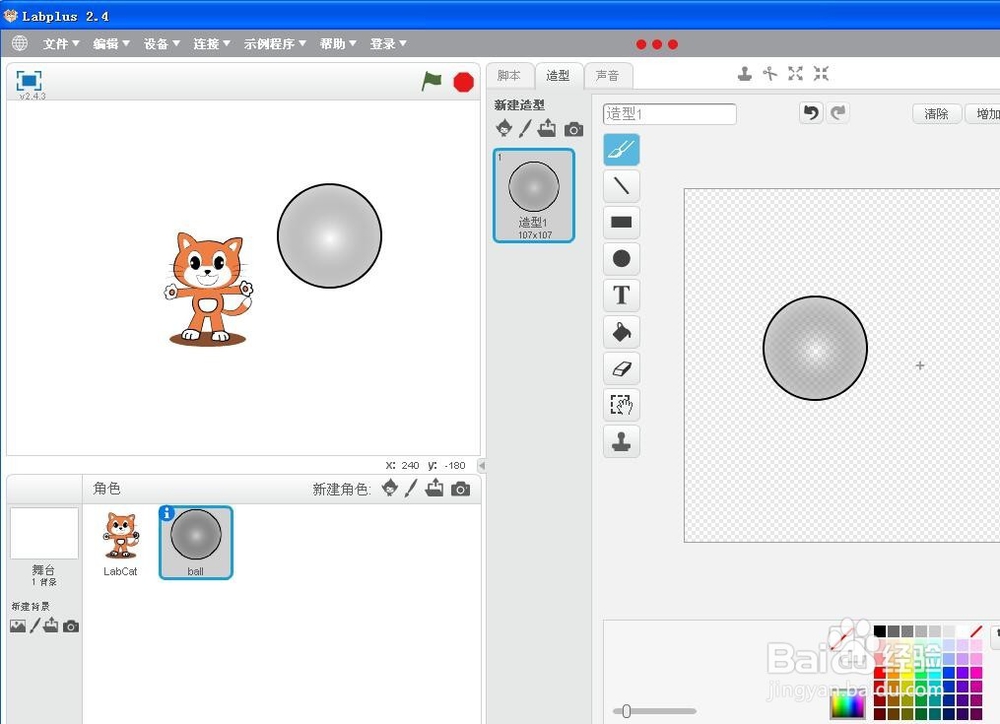The width and height of the screenshot is (1000, 724).
Task: Switch to the 造型 tab
Action: (x=558, y=75)
